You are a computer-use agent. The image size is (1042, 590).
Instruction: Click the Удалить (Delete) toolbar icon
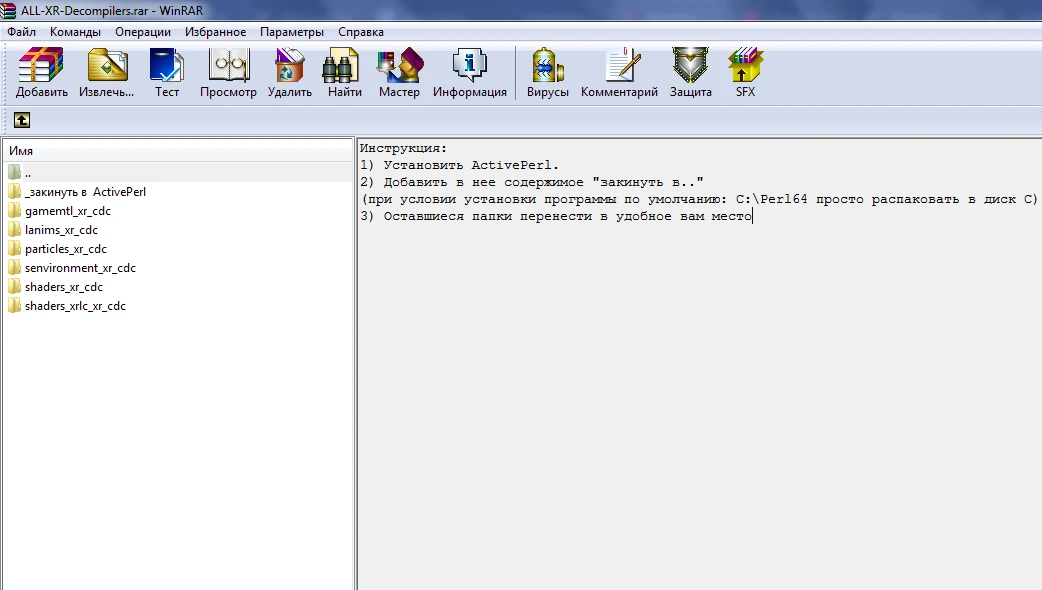point(290,73)
